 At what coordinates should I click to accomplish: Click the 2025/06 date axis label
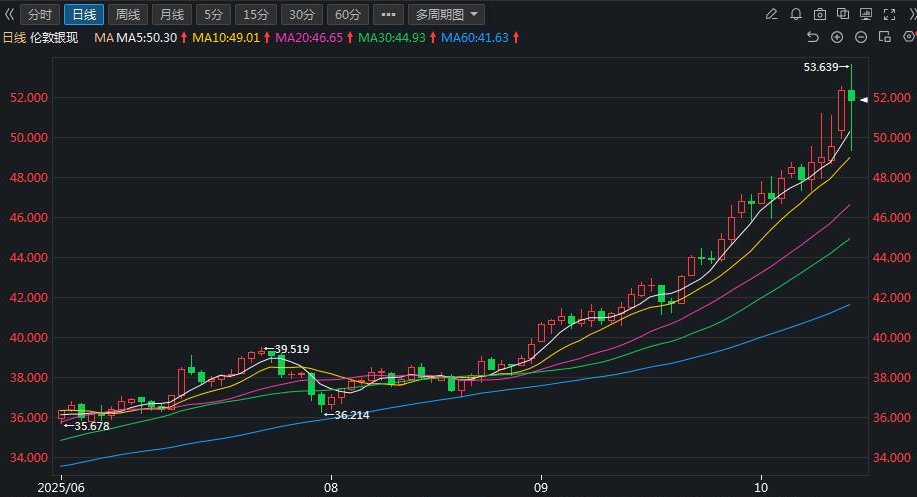61,488
